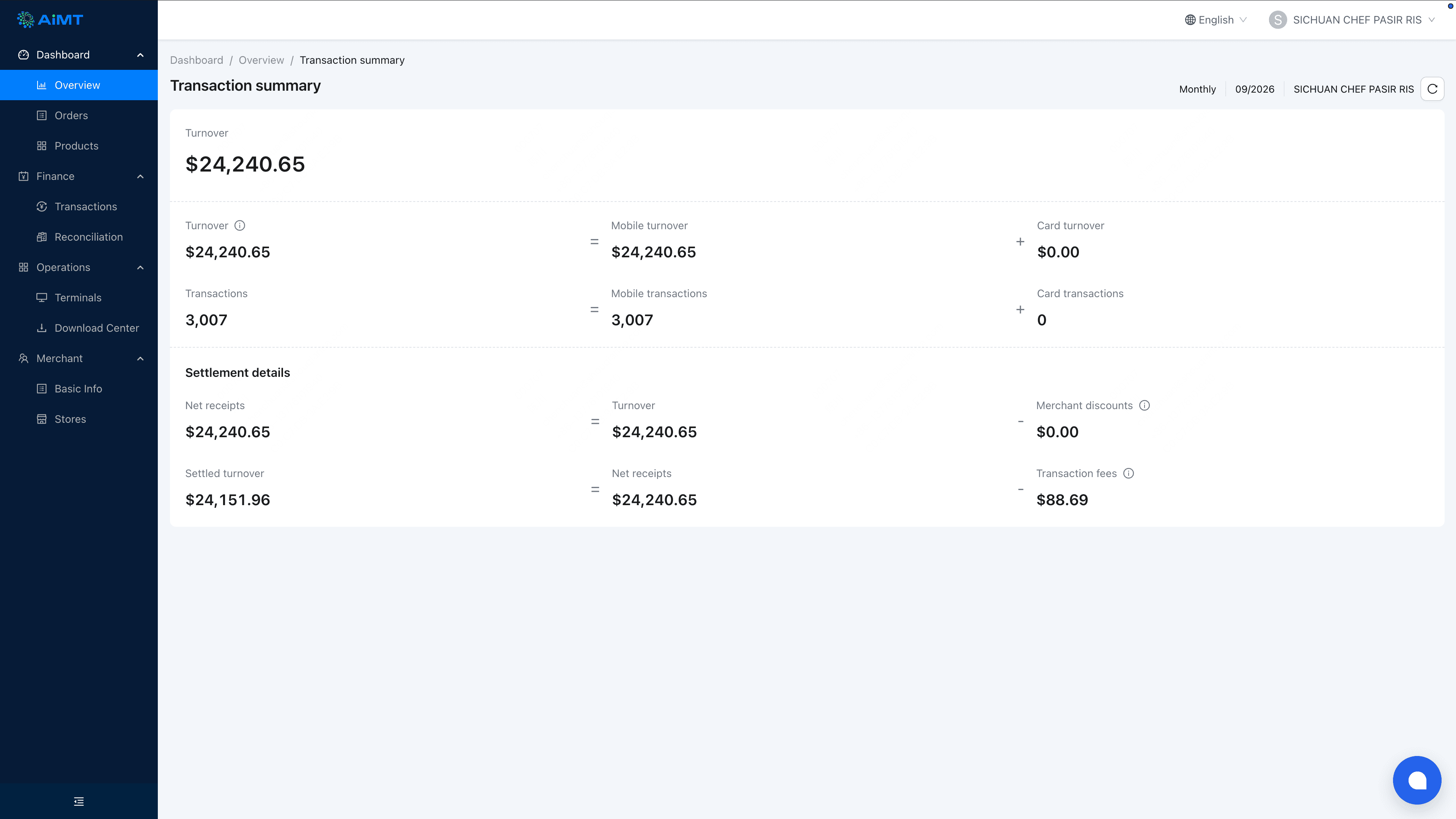Click the AiMT logo
Image resolution: width=1456 pixels, height=819 pixels.
50,20
